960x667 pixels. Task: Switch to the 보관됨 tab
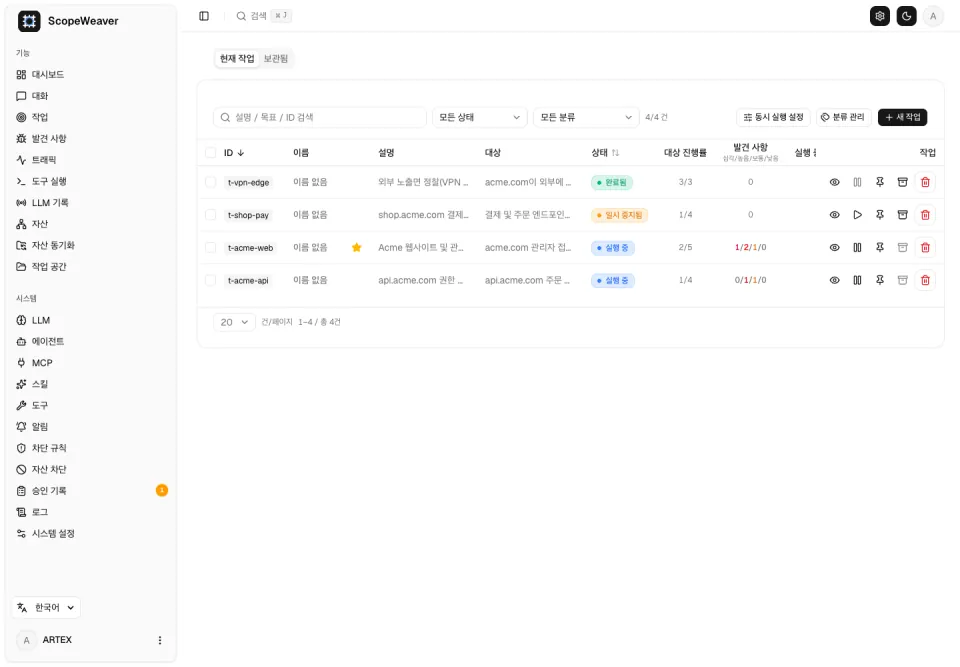coord(276,58)
